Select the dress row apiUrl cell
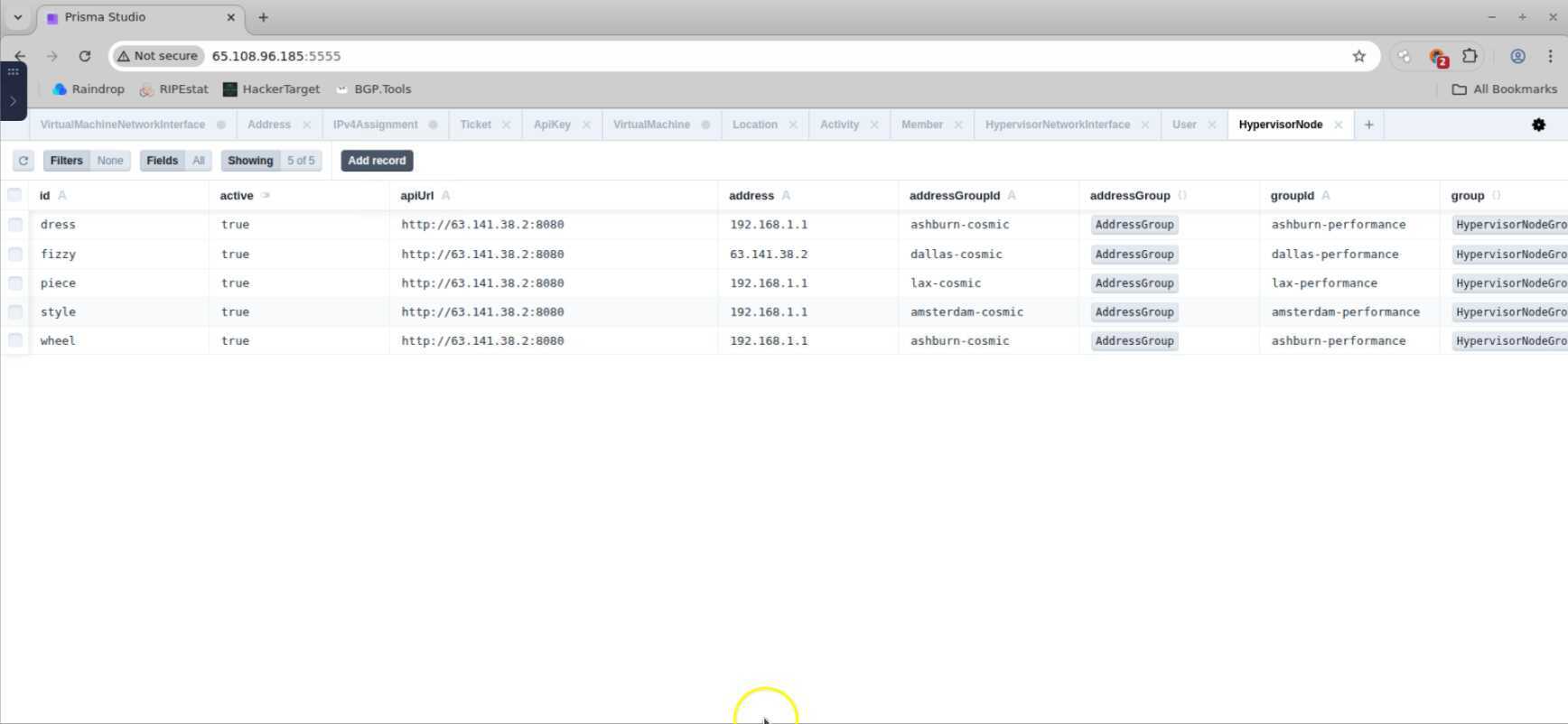The image size is (1568, 724). (x=554, y=225)
